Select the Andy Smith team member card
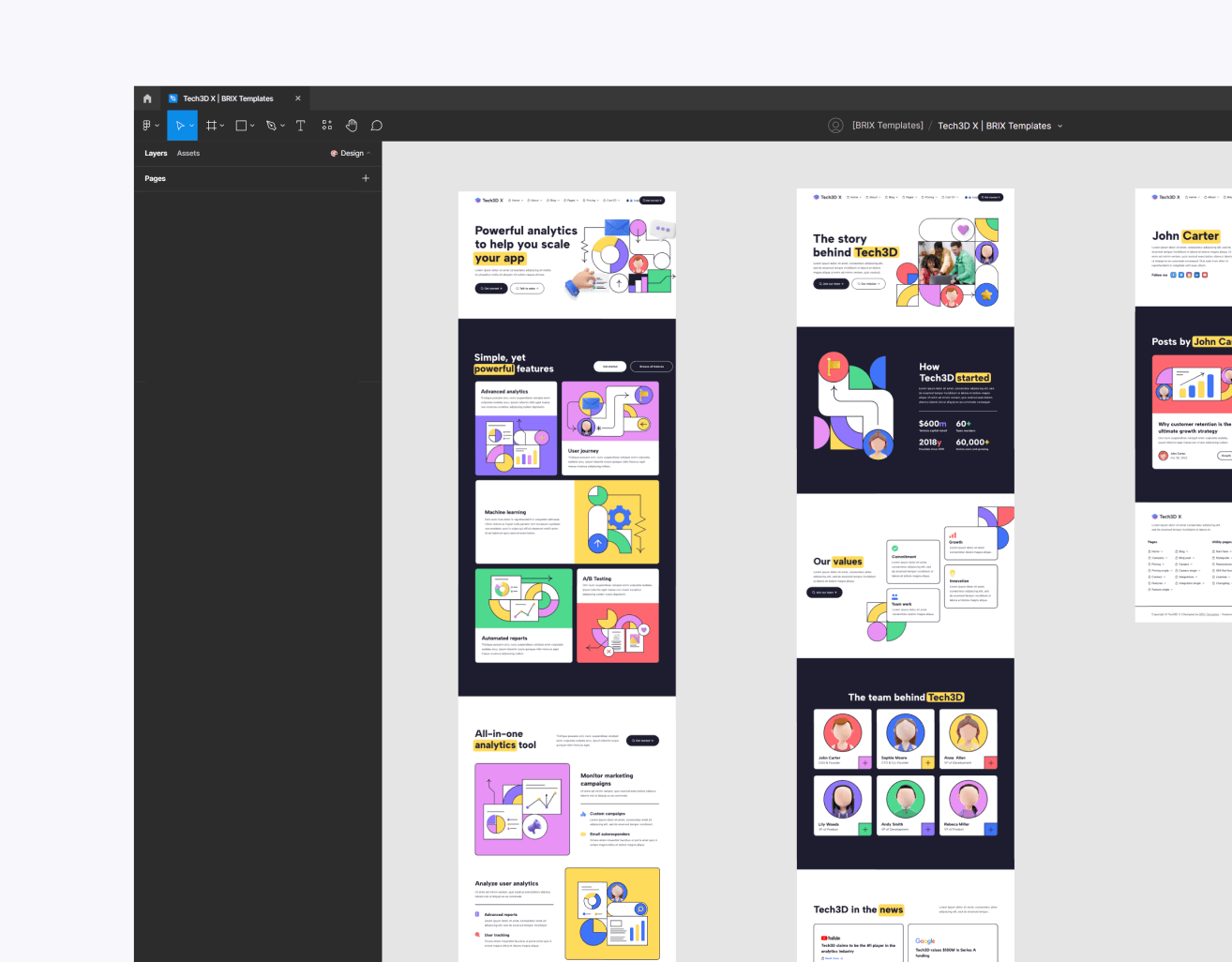The width and height of the screenshot is (1232, 962). pos(906,805)
